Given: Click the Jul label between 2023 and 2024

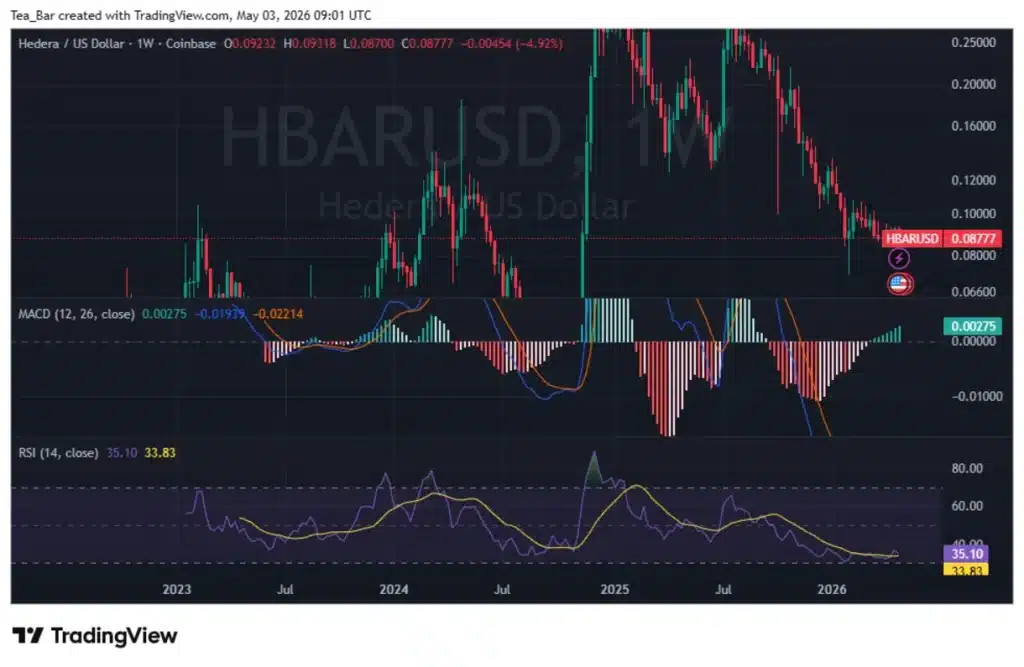Looking at the screenshot, I should coord(285,589).
